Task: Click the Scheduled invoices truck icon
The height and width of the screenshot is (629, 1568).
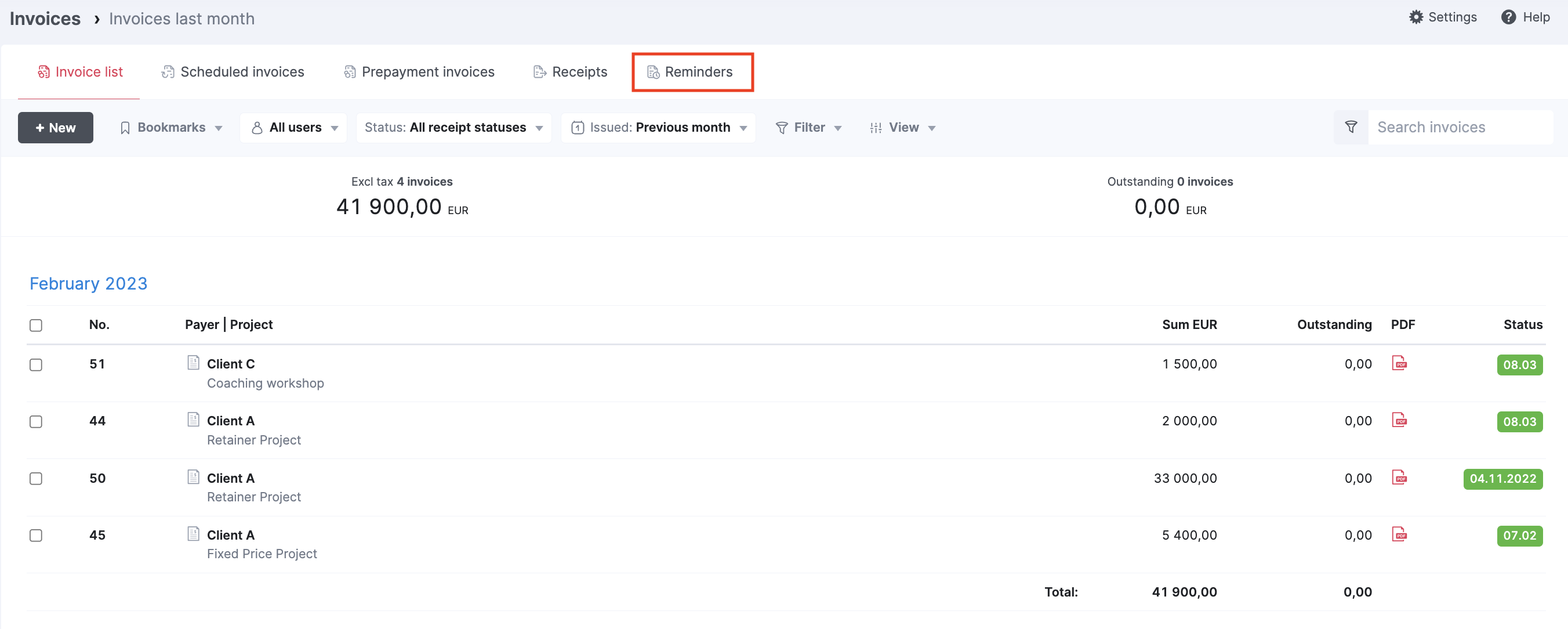Action: tap(168, 71)
